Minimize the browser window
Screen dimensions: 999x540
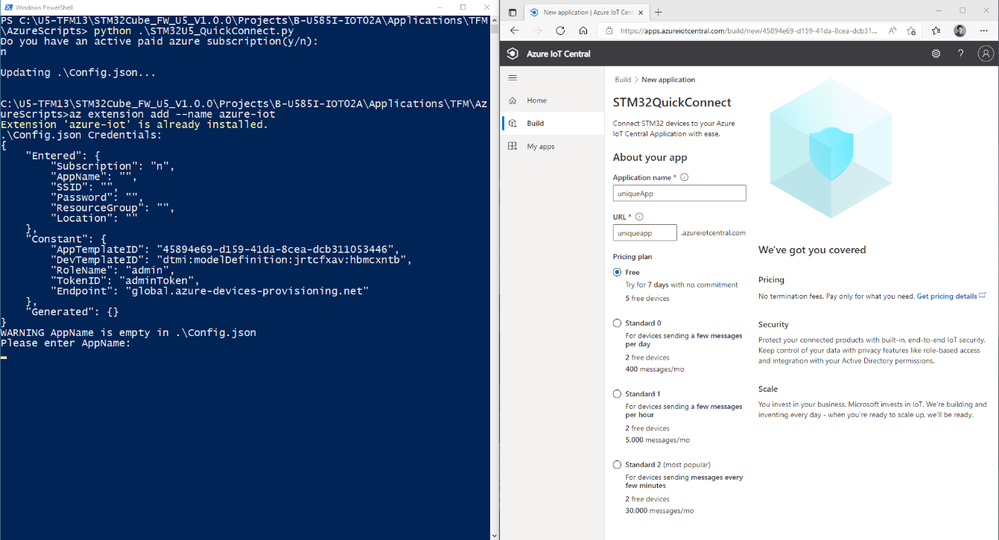tap(939, 11)
